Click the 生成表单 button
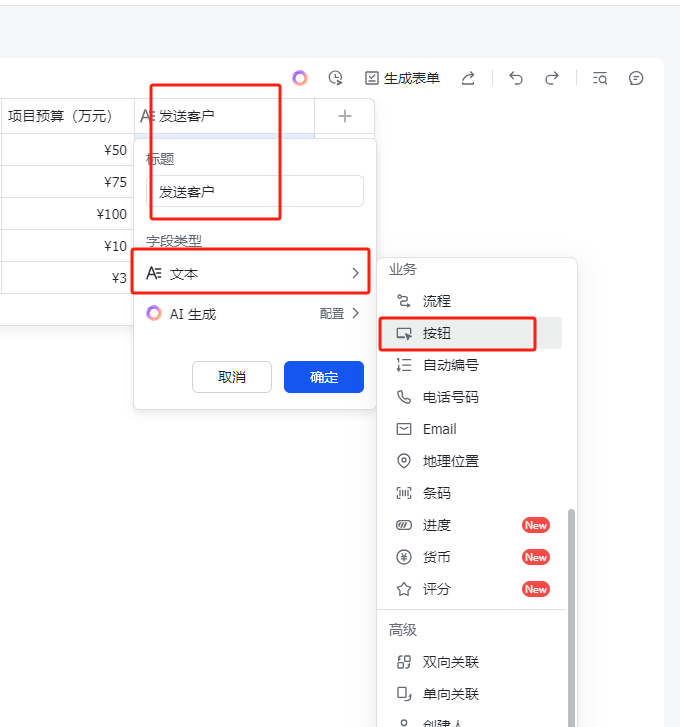 (x=402, y=78)
